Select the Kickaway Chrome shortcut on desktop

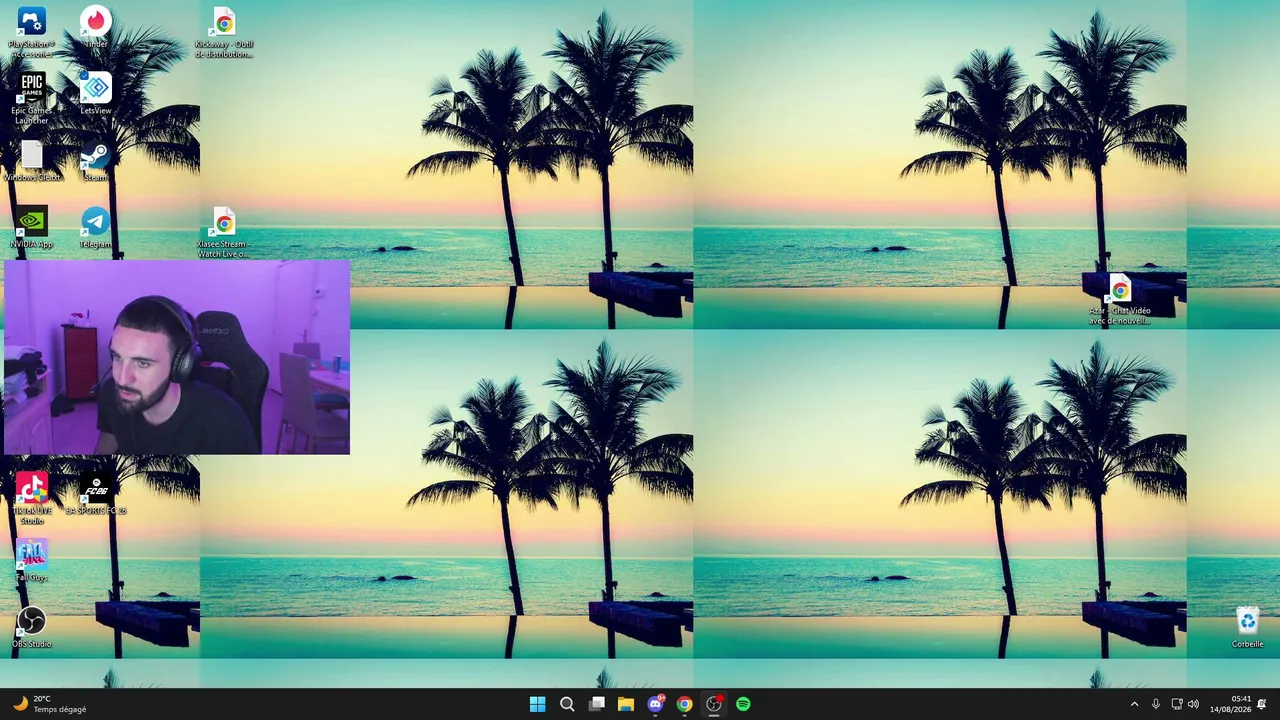coord(224,32)
